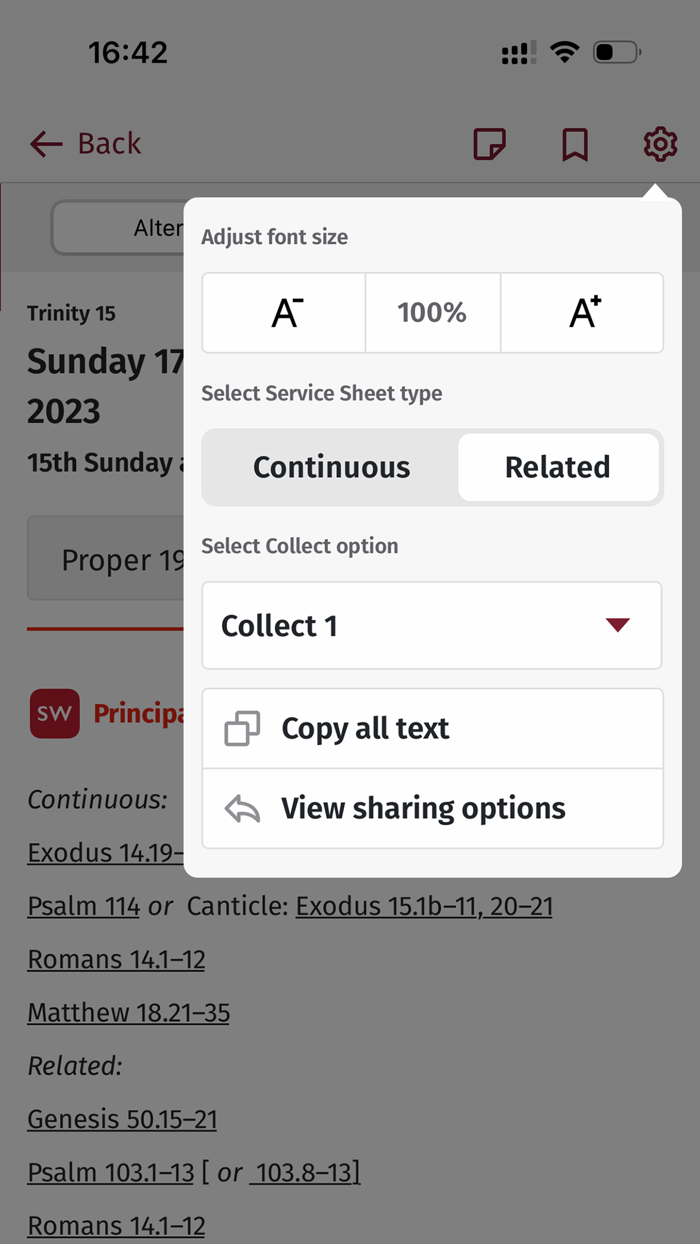Switch Service Sheet type to Related

coord(558,467)
